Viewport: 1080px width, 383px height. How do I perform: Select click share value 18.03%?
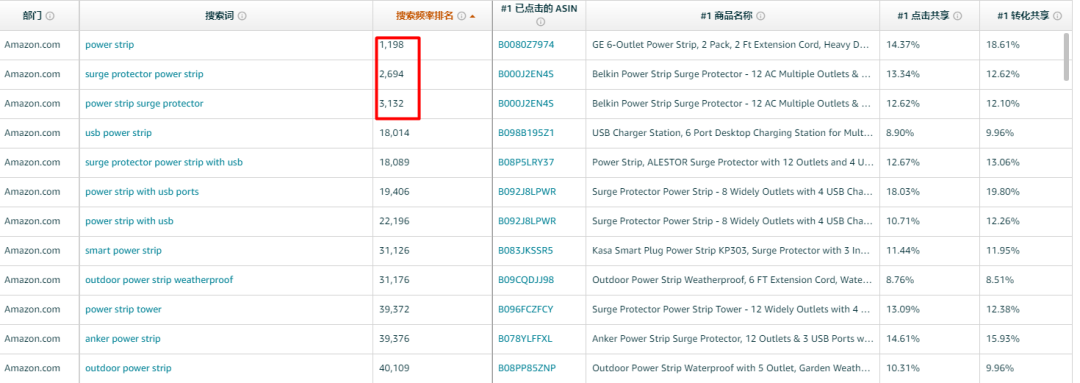tap(902, 192)
